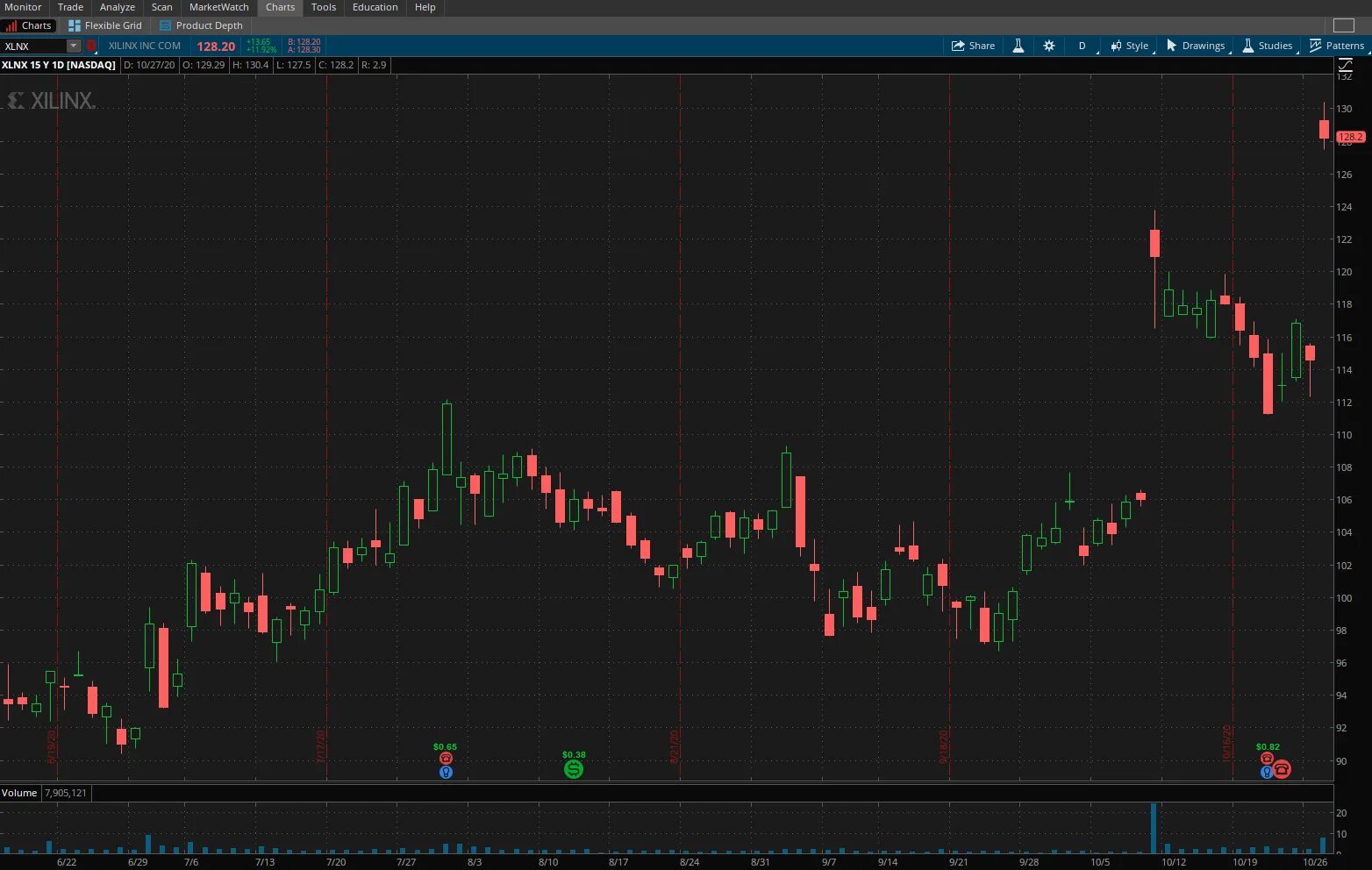
Task: Click the price axis scale curve icon
Action: [1345, 65]
